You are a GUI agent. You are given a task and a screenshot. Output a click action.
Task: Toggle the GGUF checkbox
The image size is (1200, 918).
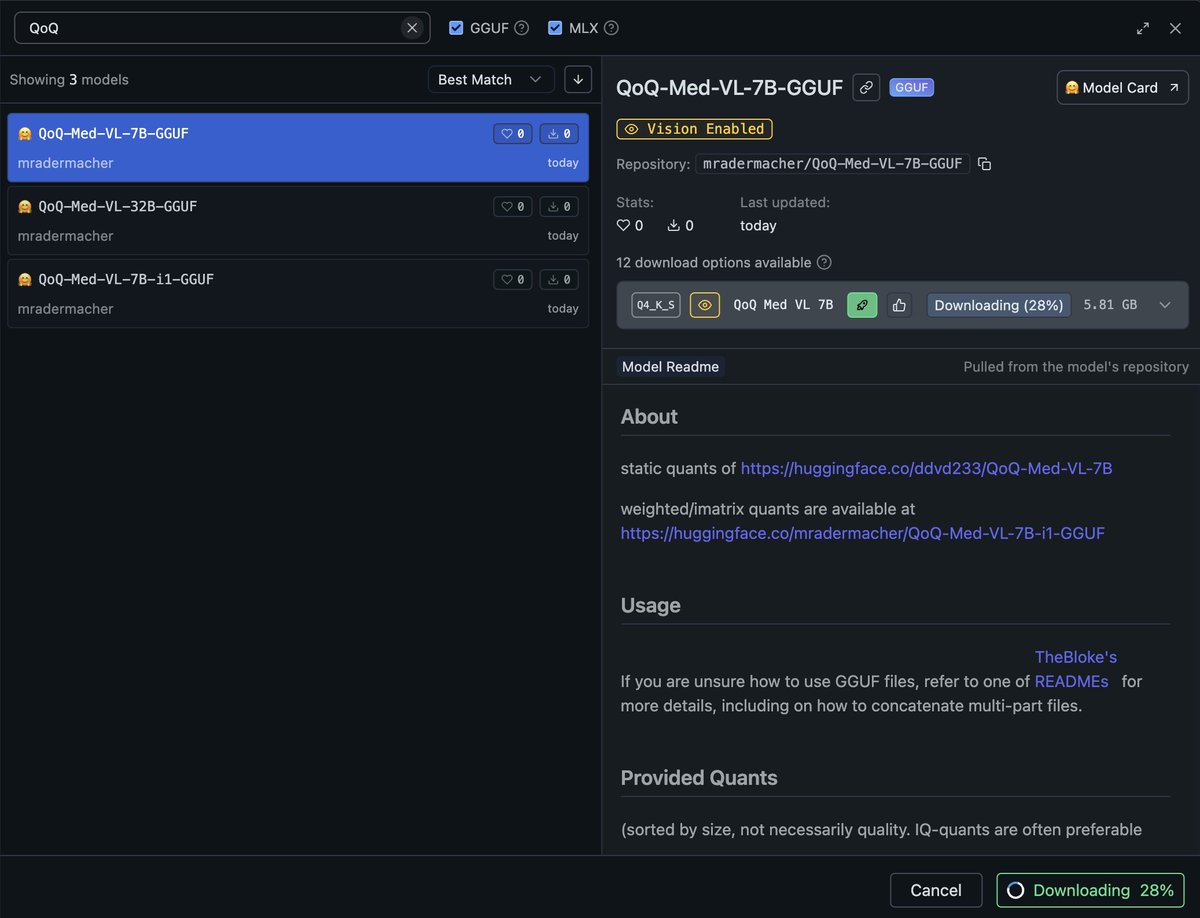tap(456, 28)
